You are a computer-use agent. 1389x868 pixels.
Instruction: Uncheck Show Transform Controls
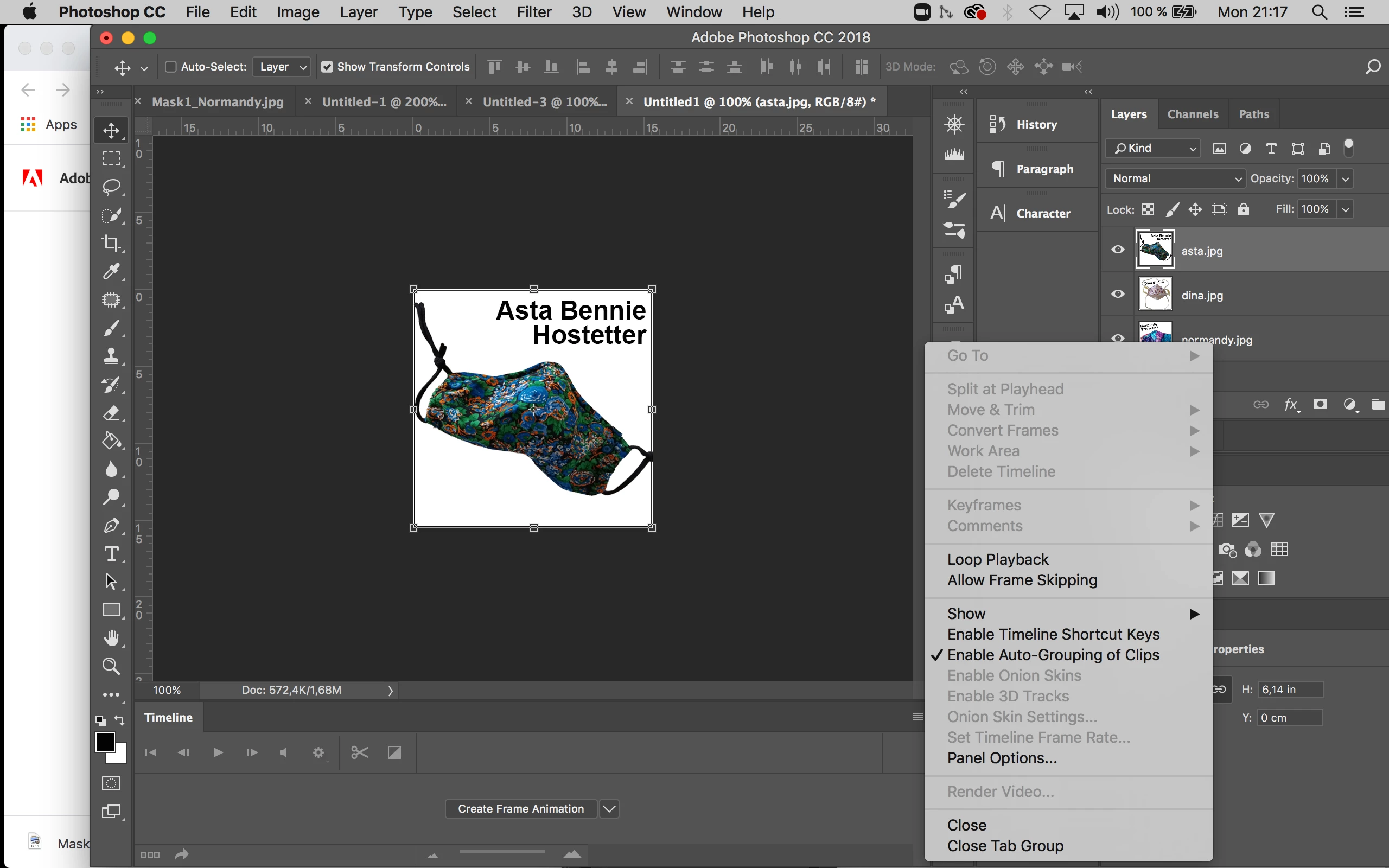click(327, 67)
